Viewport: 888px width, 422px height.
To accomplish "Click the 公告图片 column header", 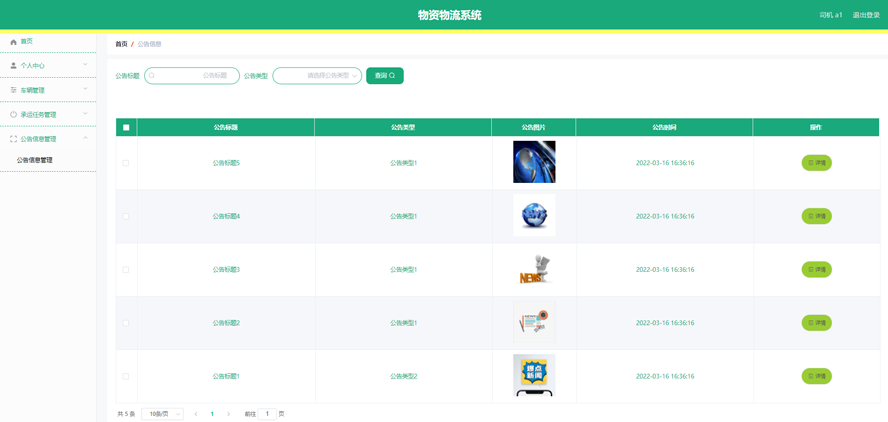I will (533, 127).
